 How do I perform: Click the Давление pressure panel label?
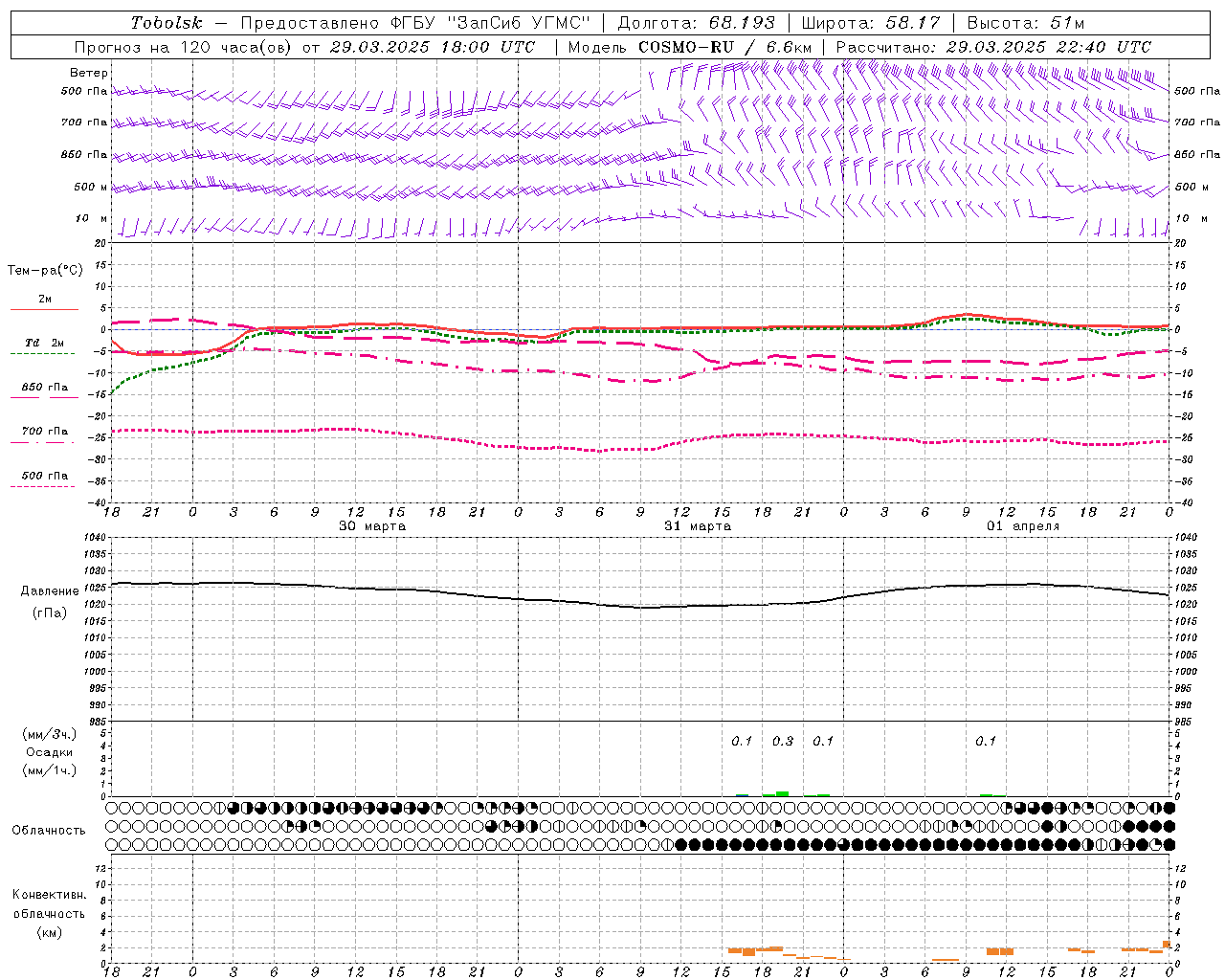[50, 591]
